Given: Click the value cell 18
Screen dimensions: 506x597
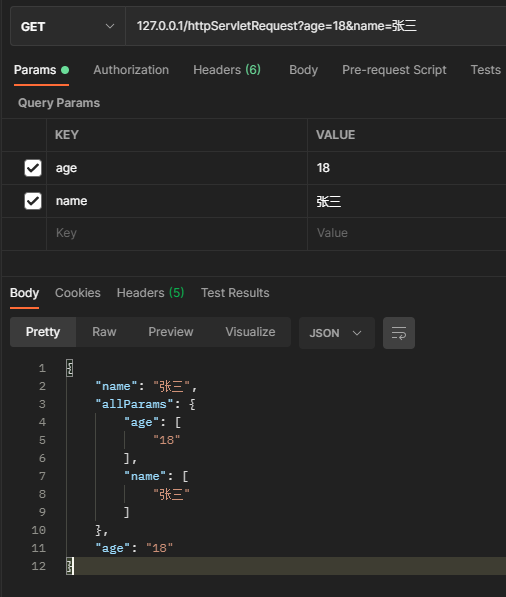Looking at the screenshot, I should 407,168.
